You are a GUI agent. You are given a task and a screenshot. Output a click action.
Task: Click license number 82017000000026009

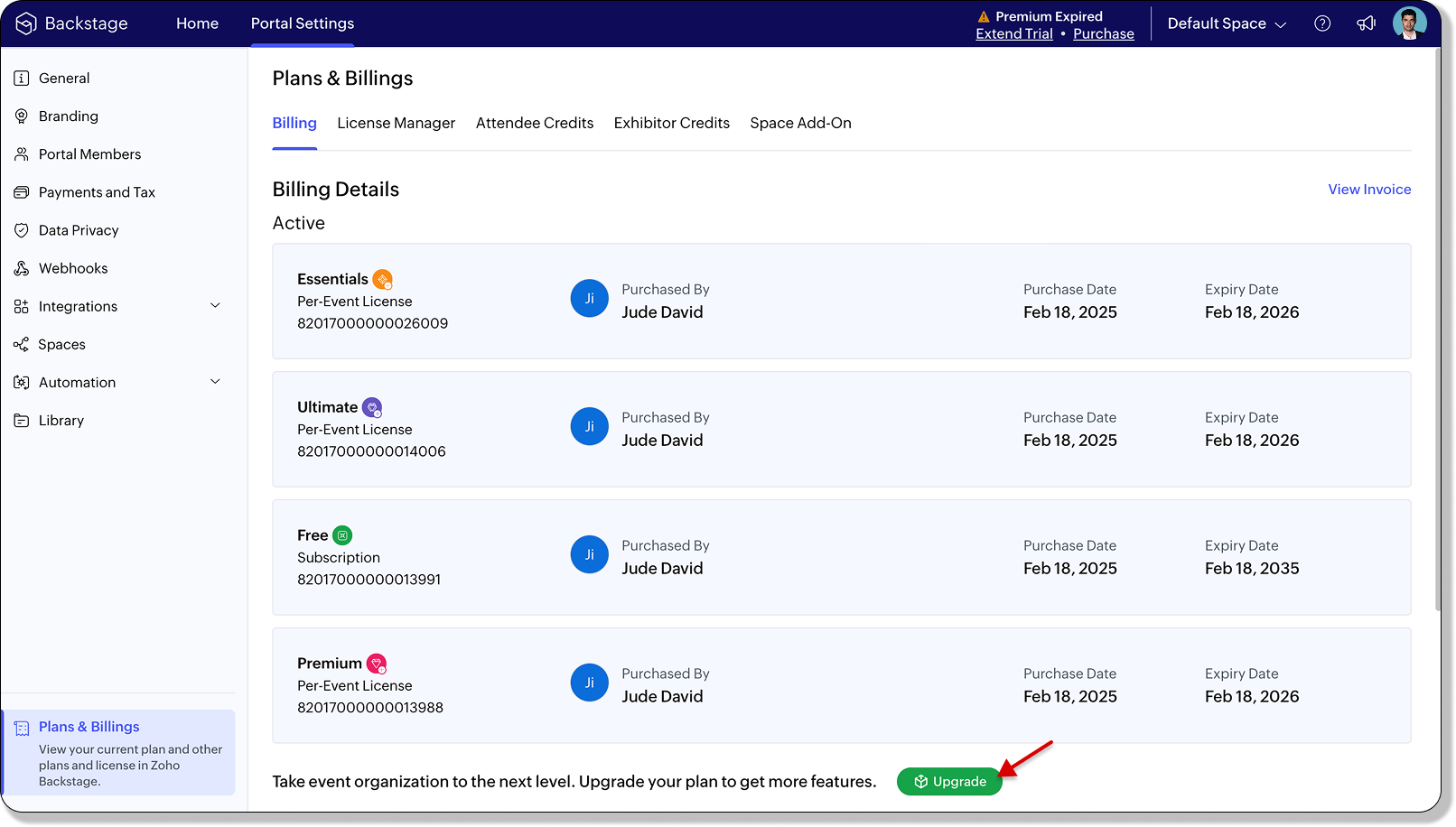(x=372, y=323)
